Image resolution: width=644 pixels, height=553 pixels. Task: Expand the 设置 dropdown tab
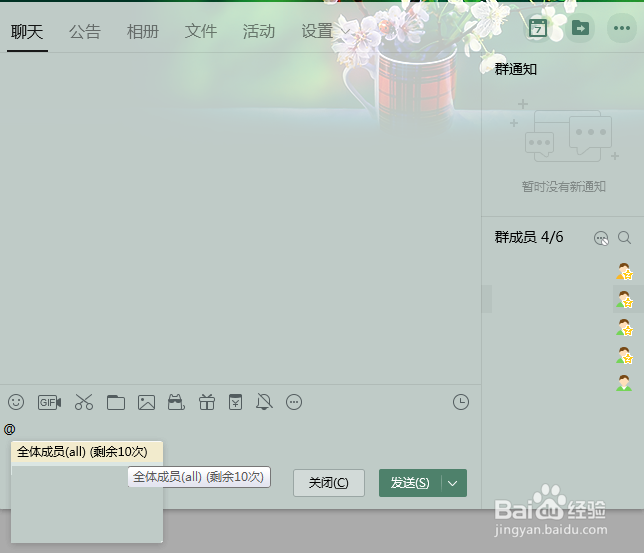click(x=325, y=32)
